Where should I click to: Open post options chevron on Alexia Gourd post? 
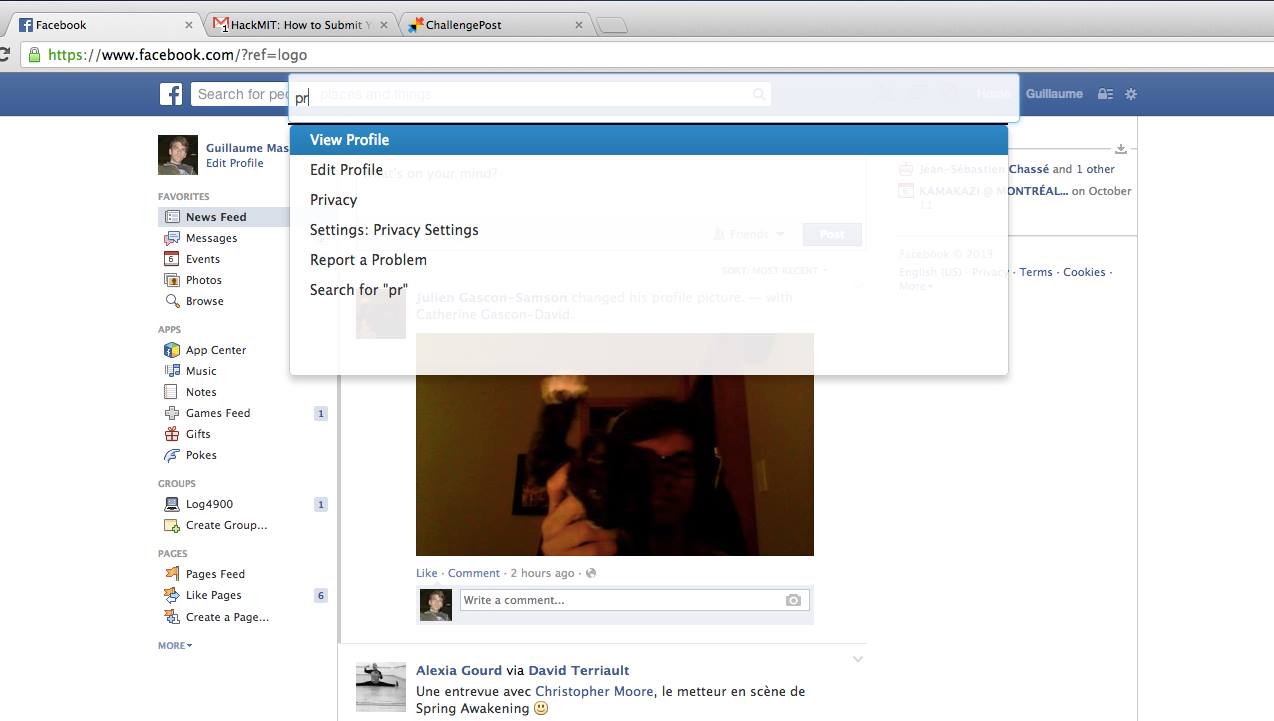pyautogui.click(x=857, y=659)
